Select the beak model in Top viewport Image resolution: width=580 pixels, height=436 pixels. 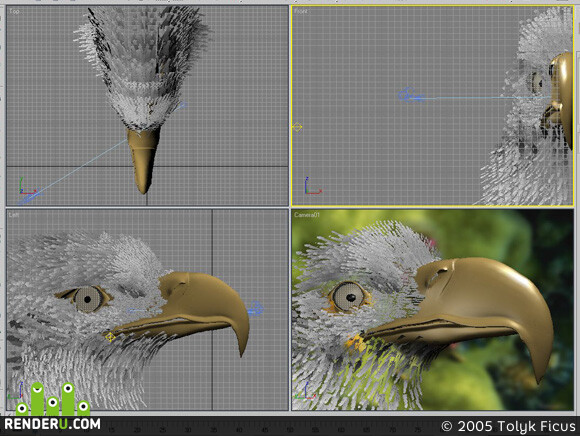coord(144,160)
